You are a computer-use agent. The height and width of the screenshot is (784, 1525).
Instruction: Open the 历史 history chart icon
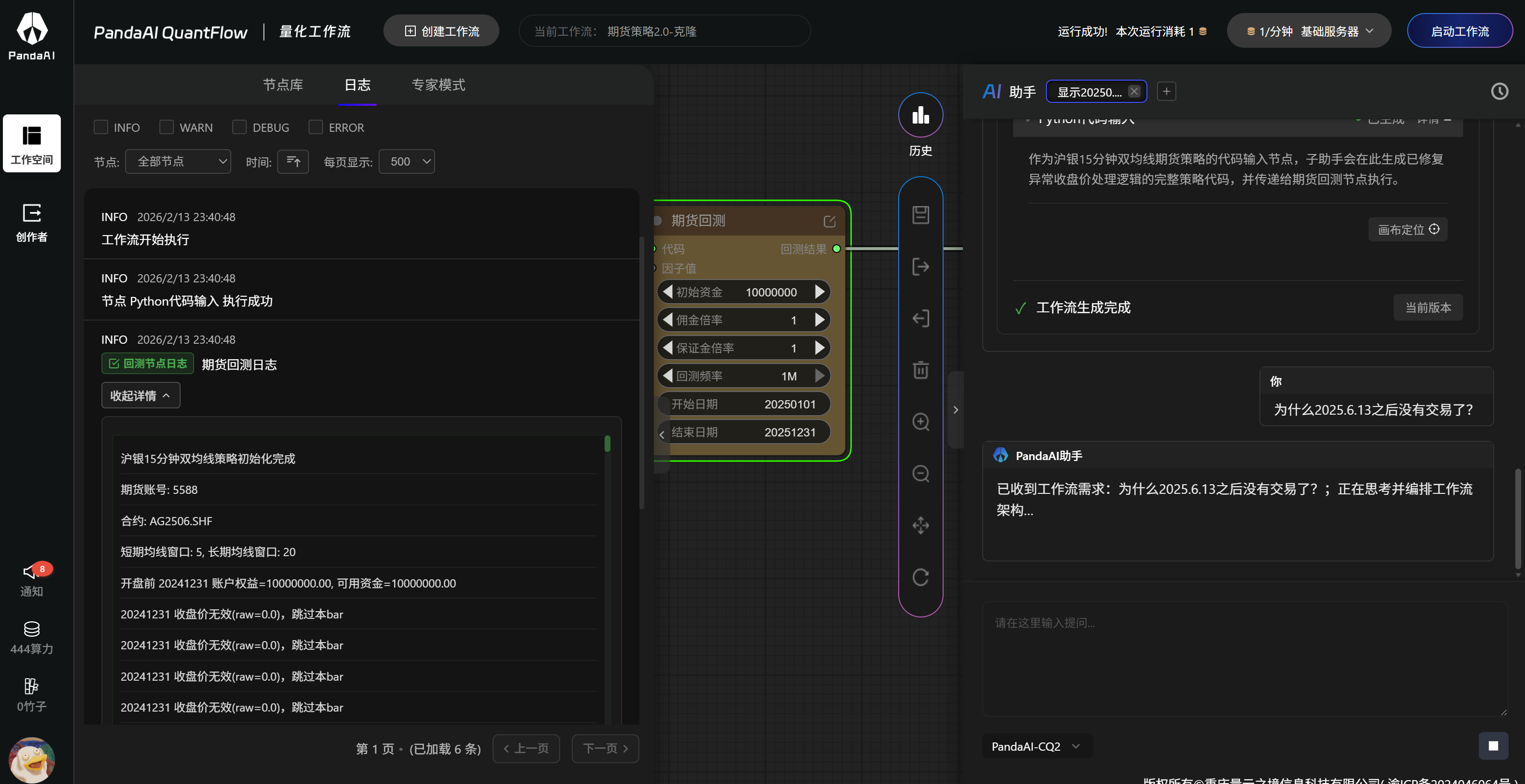(x=920, y=115)
